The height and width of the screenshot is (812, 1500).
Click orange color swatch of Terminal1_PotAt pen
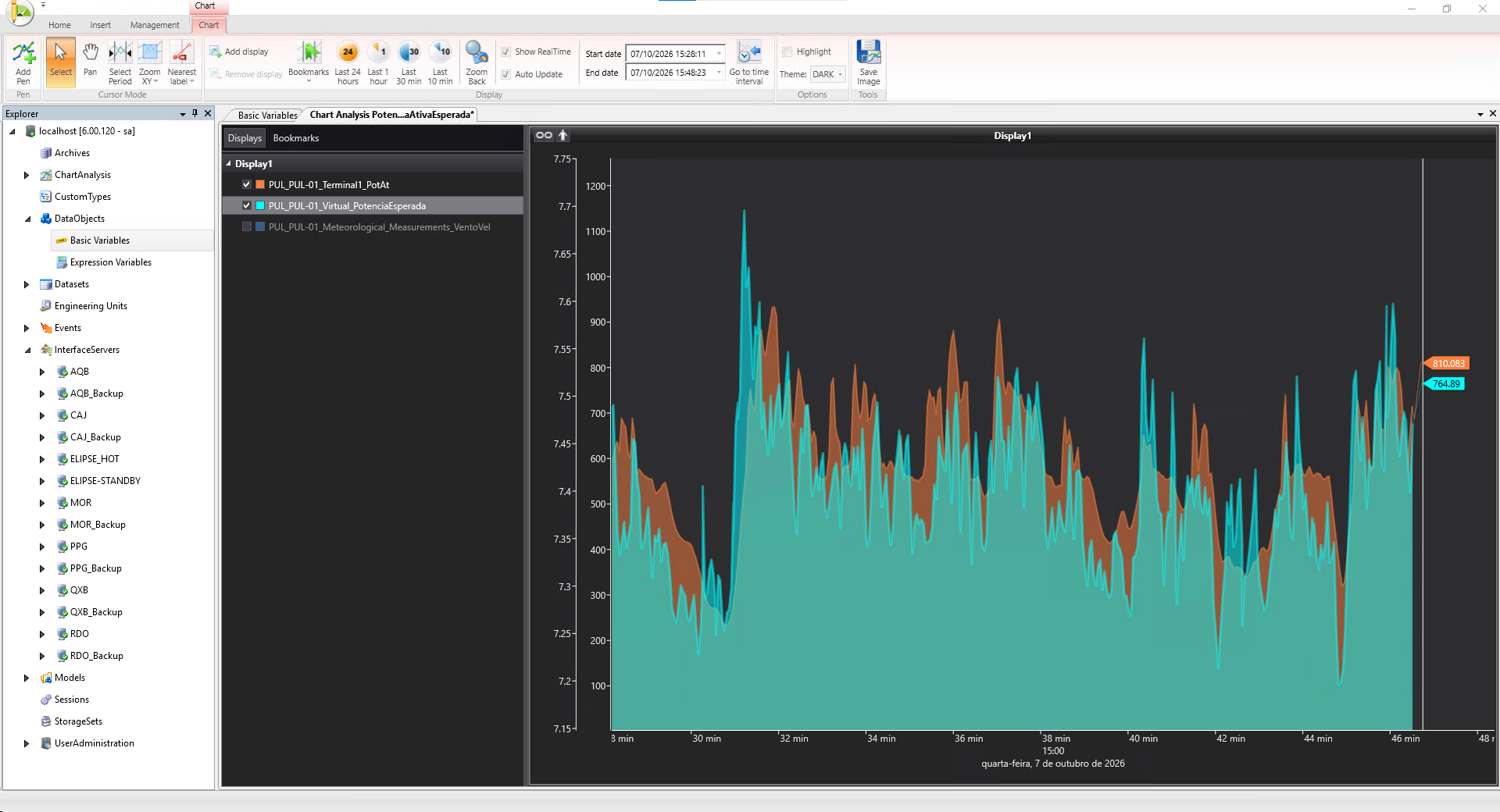point(260,185)
